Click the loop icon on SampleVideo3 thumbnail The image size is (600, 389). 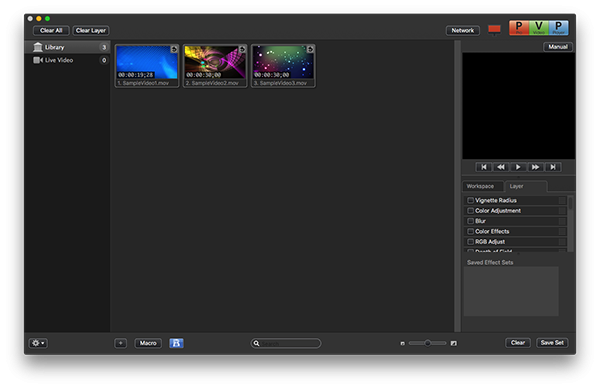[x=310, y=49]
